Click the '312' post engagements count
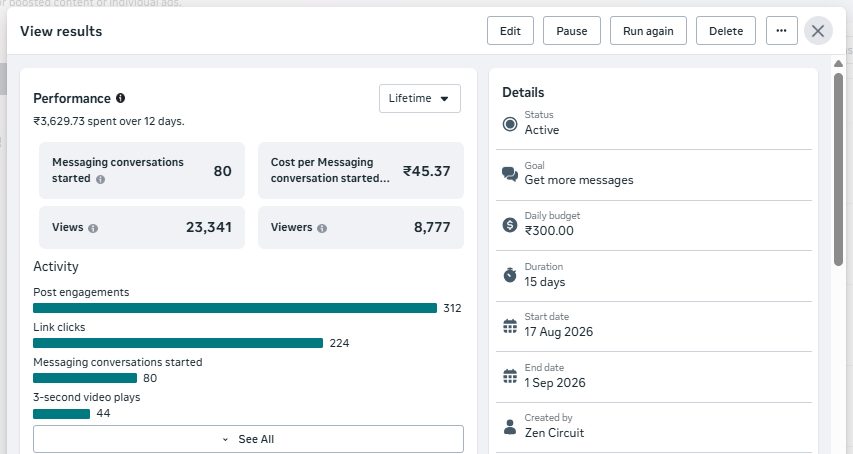Viewport: 853px width, 454px height. click(452, 308)
